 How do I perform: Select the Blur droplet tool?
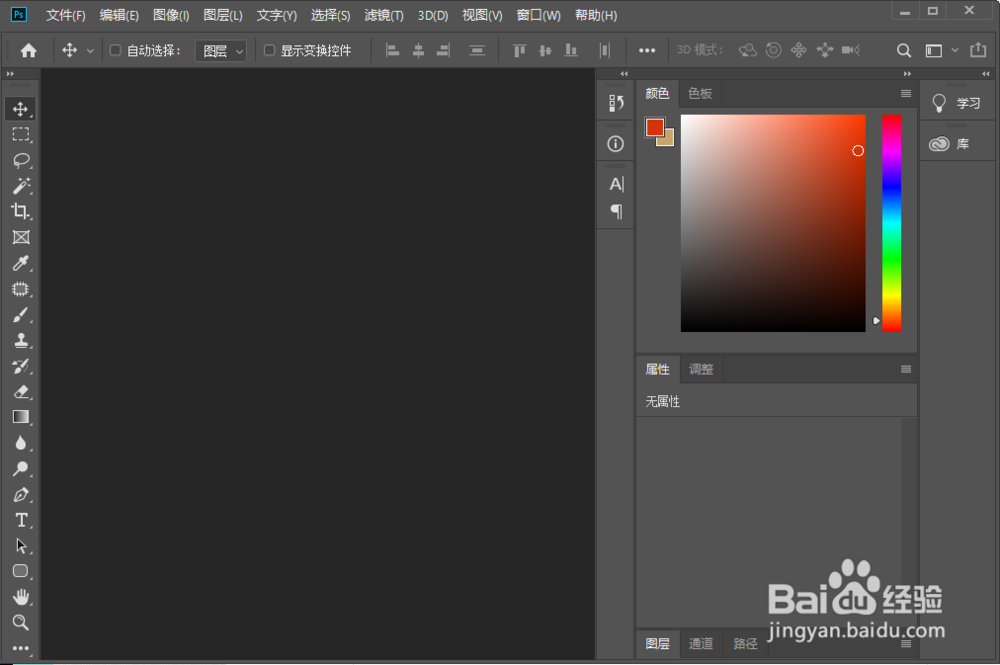pos(20,443)
